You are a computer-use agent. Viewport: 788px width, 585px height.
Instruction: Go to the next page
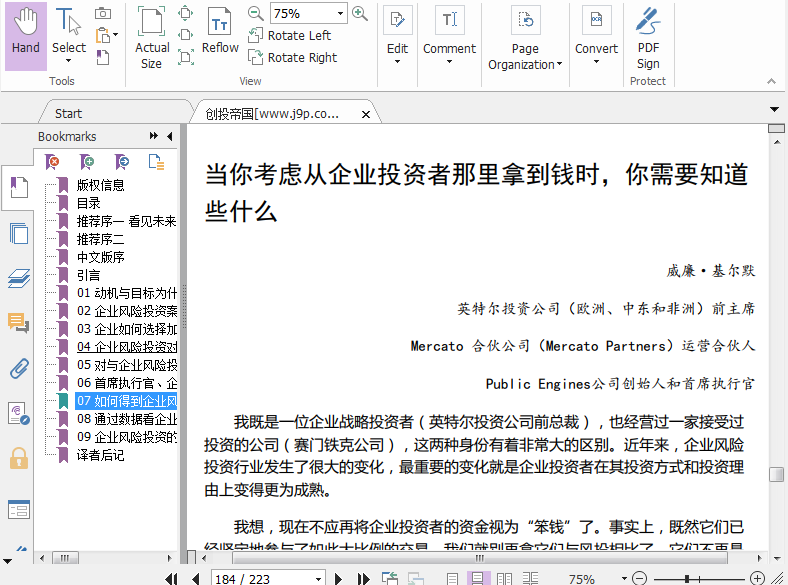[338, 579]
